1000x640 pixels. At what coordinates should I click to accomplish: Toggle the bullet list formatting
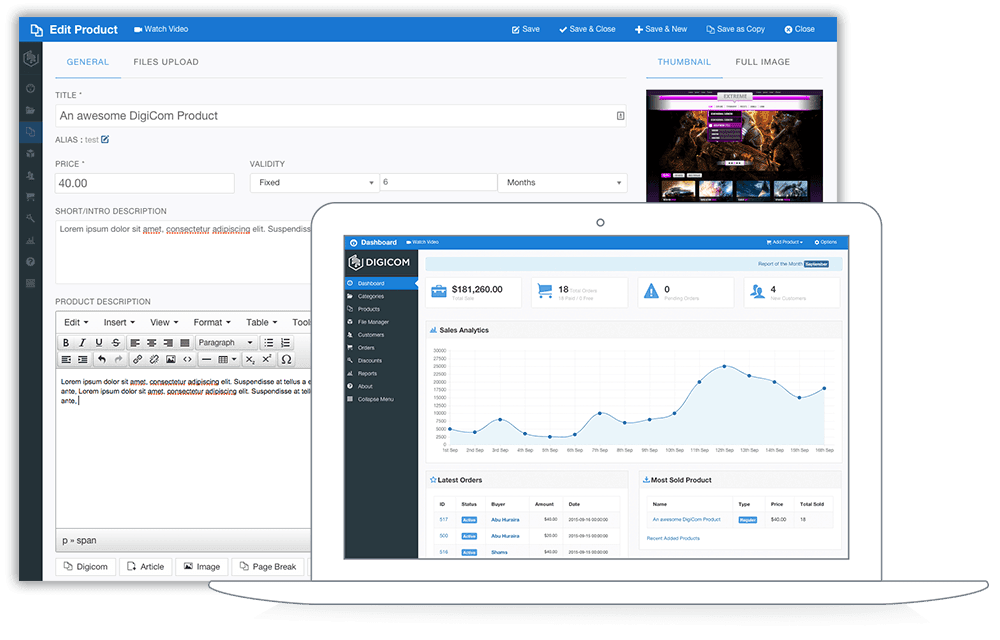[269, 343]
